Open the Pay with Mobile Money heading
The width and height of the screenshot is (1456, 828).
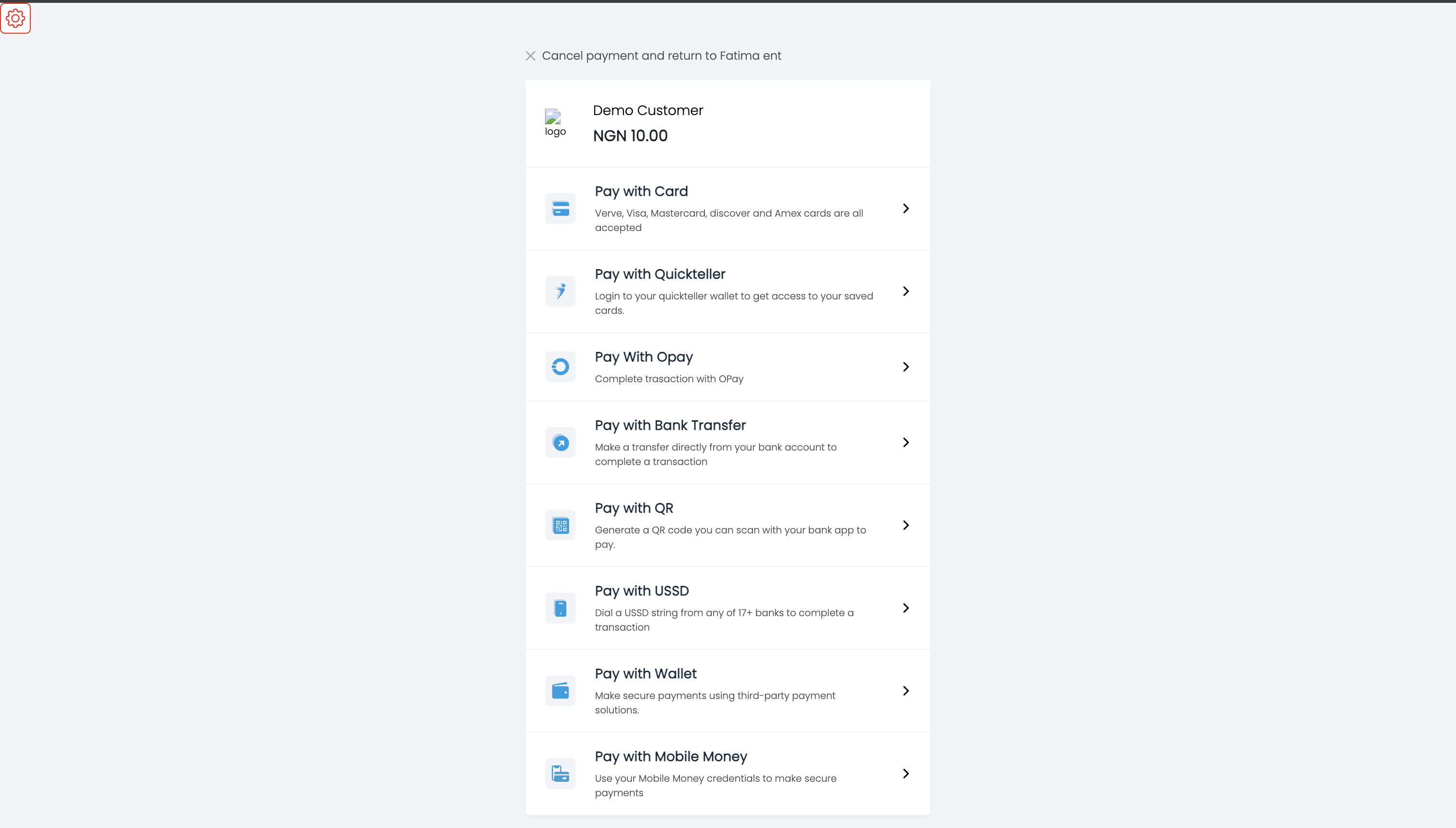[x=671, y=756]
